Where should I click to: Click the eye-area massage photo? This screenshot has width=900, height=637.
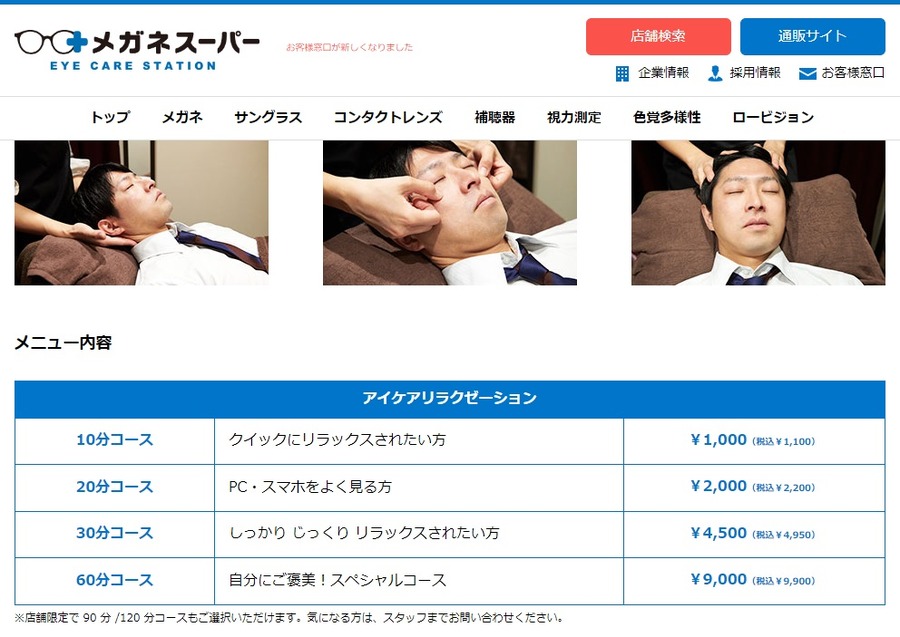pos(450,213)
